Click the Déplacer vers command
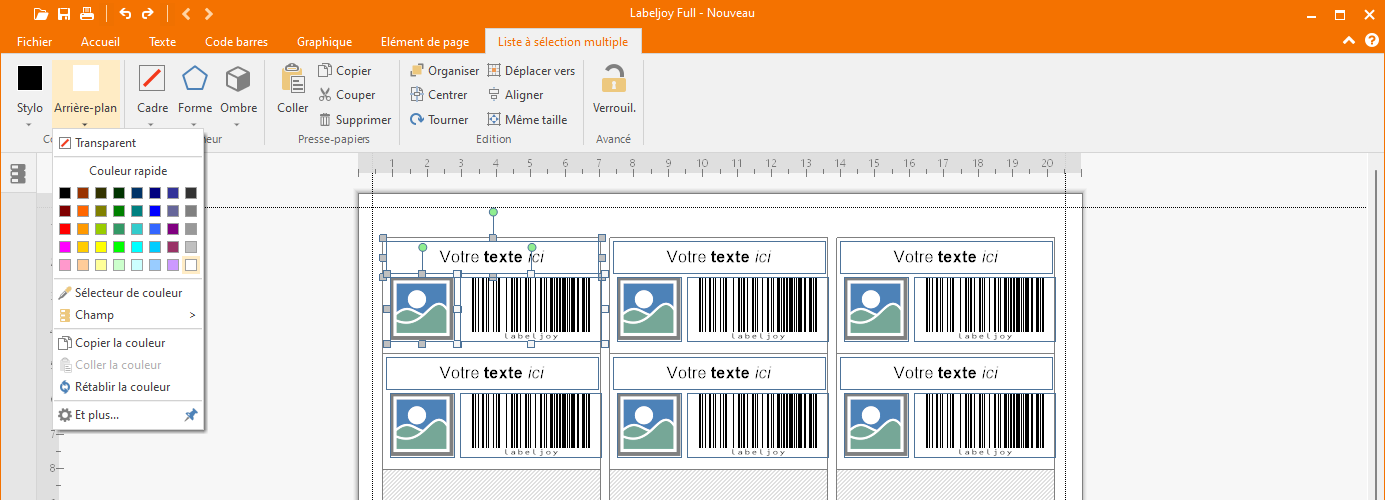Image resolution: width=1385 pixels, height=500 pixels. [x=531, y=71]
